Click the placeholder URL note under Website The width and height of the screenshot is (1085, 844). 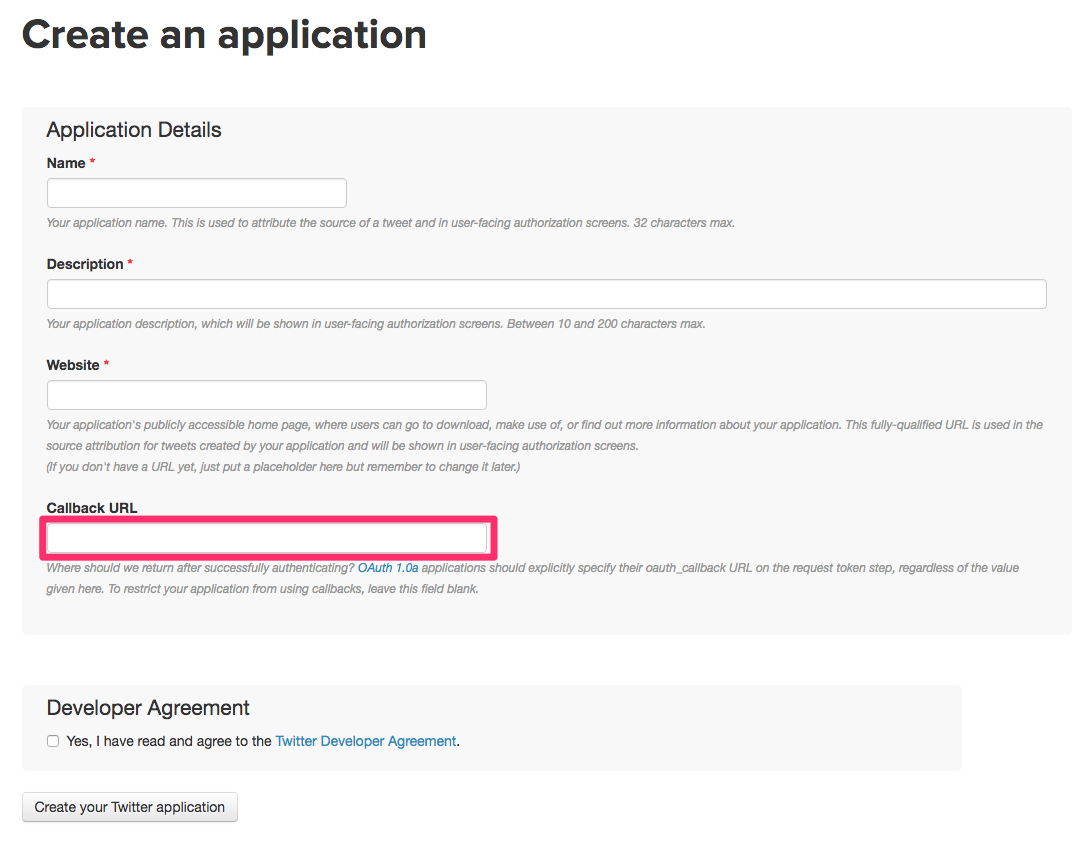click(x=283, y=467)
